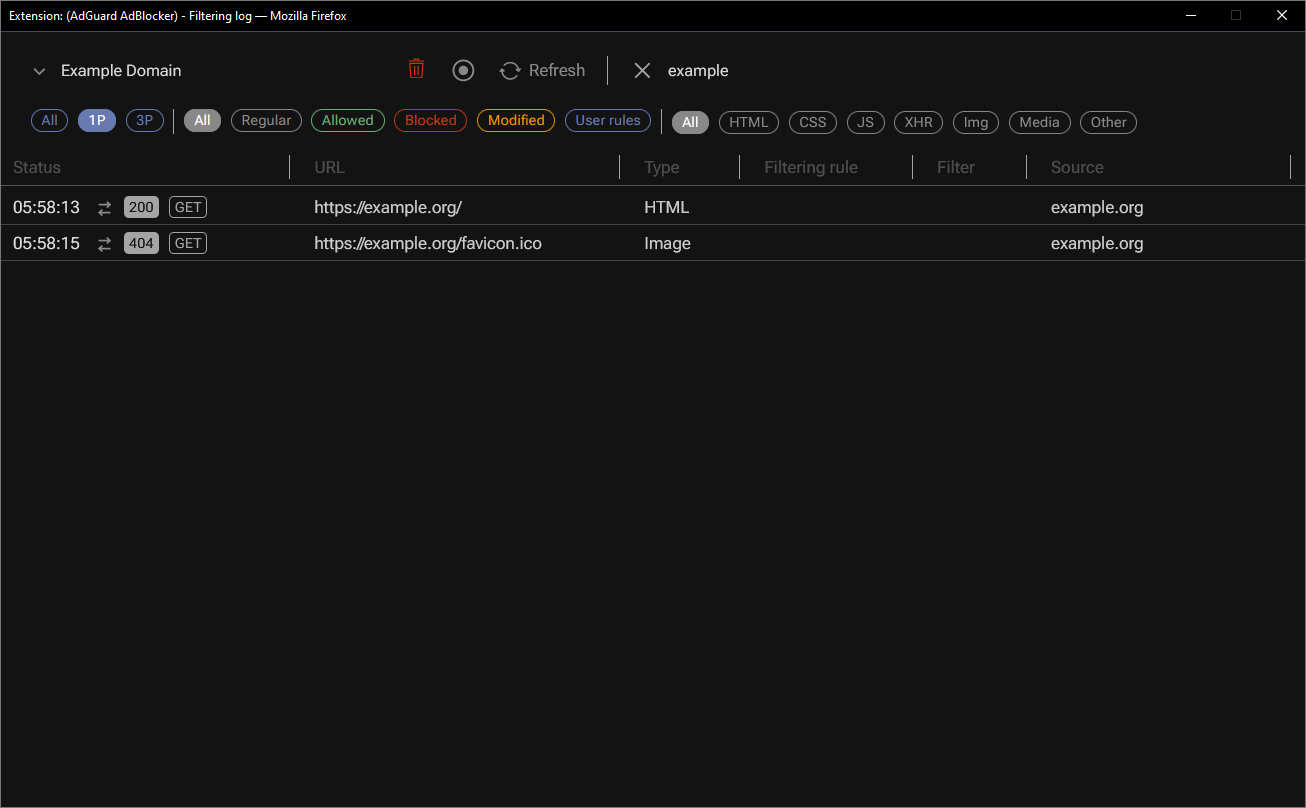Click the Refresh button

point(542,70)
